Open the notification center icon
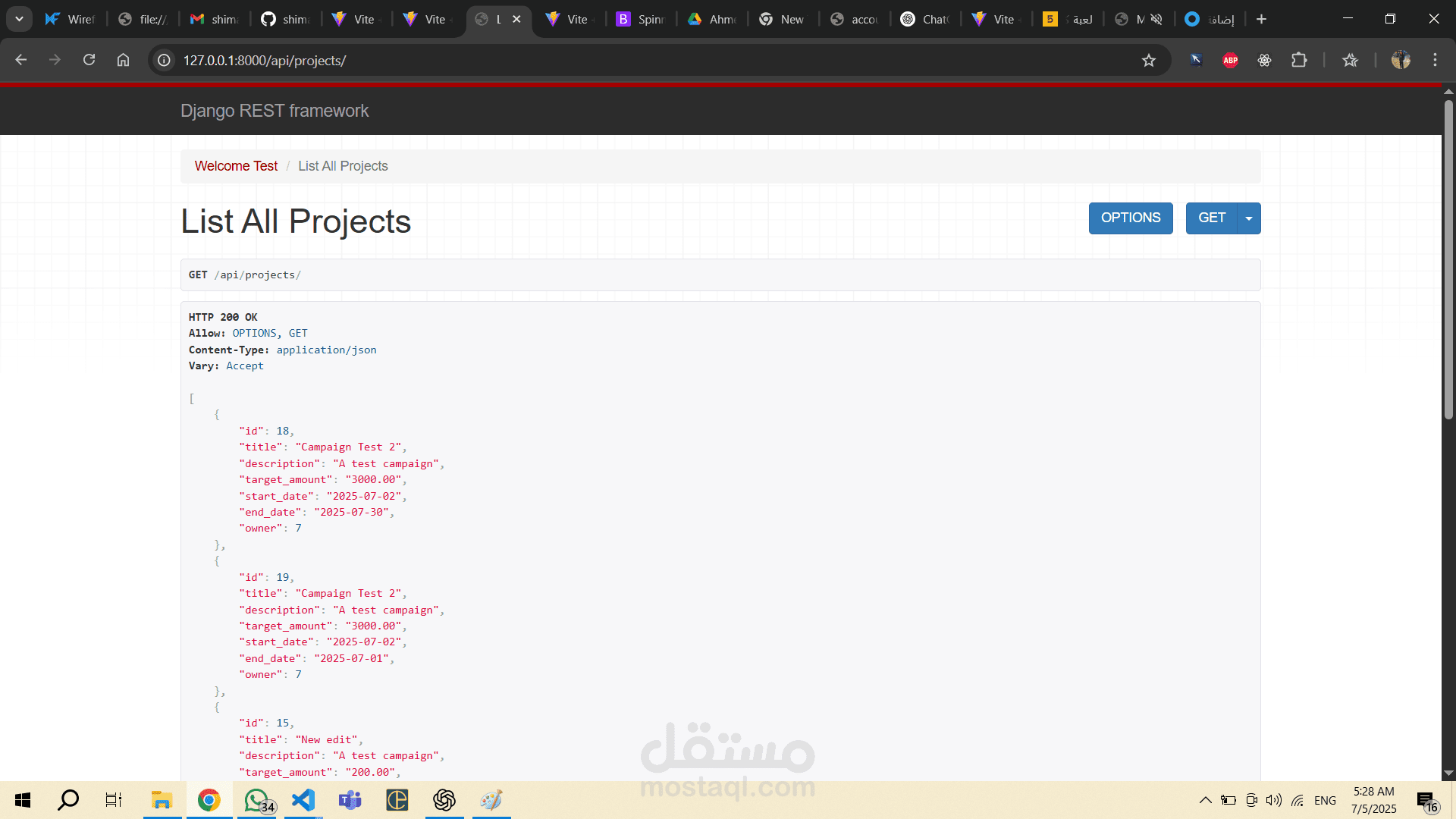 pyautogui.click(x=1426, y=801)
